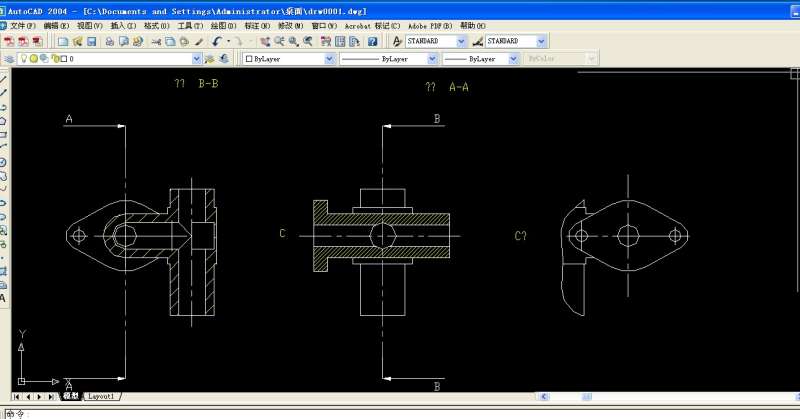This screenshot has height=419, width=800.
Task: Toggle freeze sun icon for layer 0
Action: (33, 59)
